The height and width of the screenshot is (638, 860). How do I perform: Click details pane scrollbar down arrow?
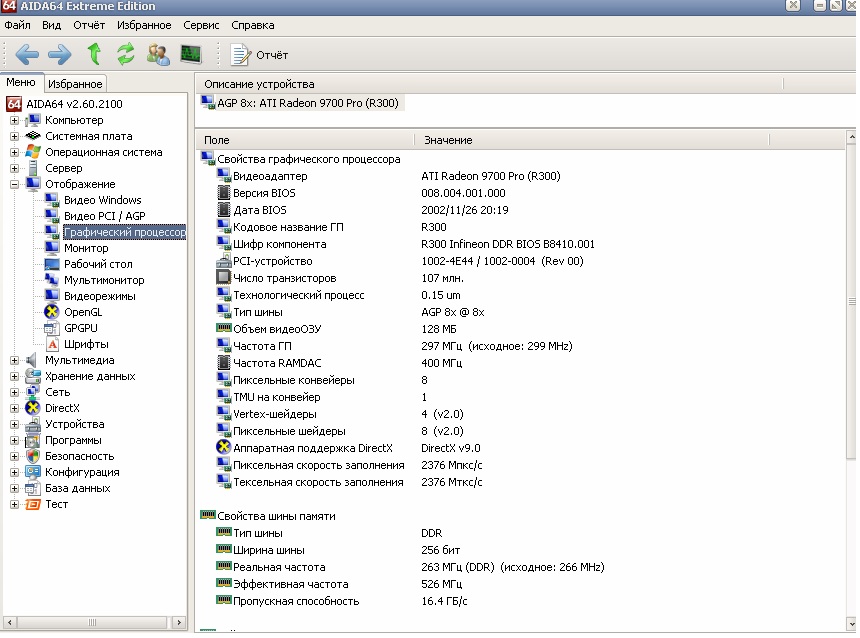pyautogui.click(x=851, y=624)
